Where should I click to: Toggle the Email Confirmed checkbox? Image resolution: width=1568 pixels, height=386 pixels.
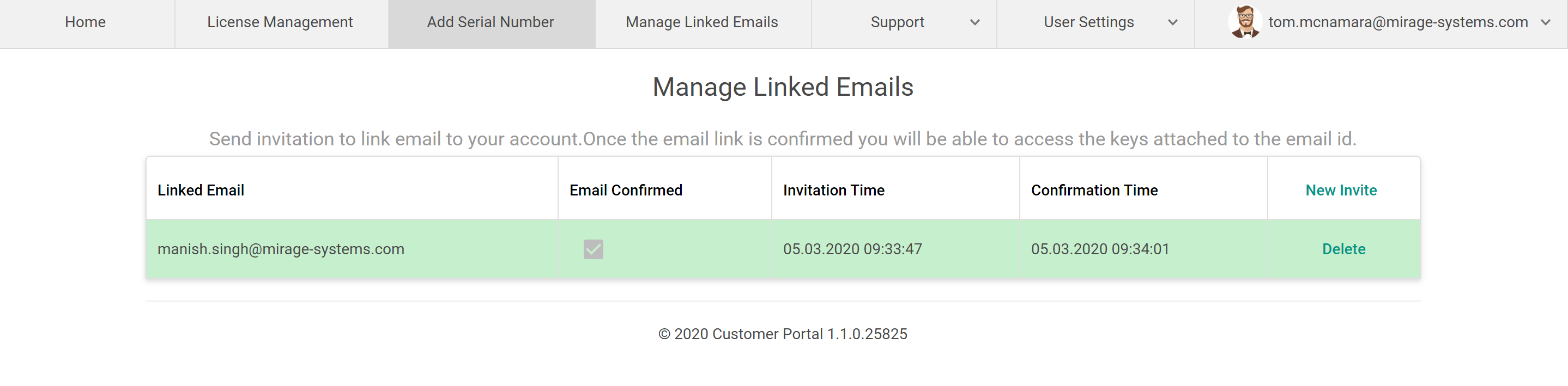click(x=593, y=249)
